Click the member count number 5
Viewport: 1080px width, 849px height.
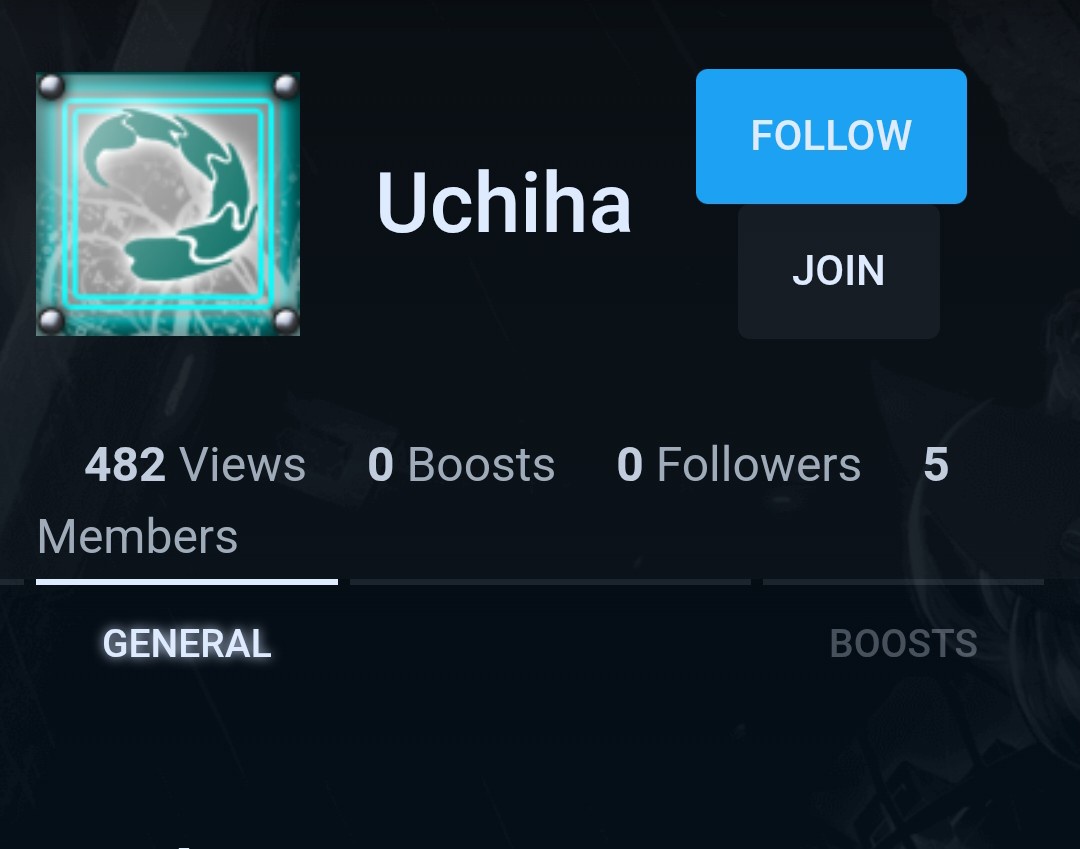[936, 465]
